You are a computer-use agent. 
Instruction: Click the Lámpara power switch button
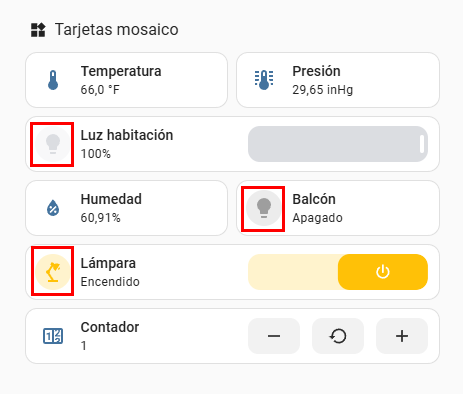point(383,272)
